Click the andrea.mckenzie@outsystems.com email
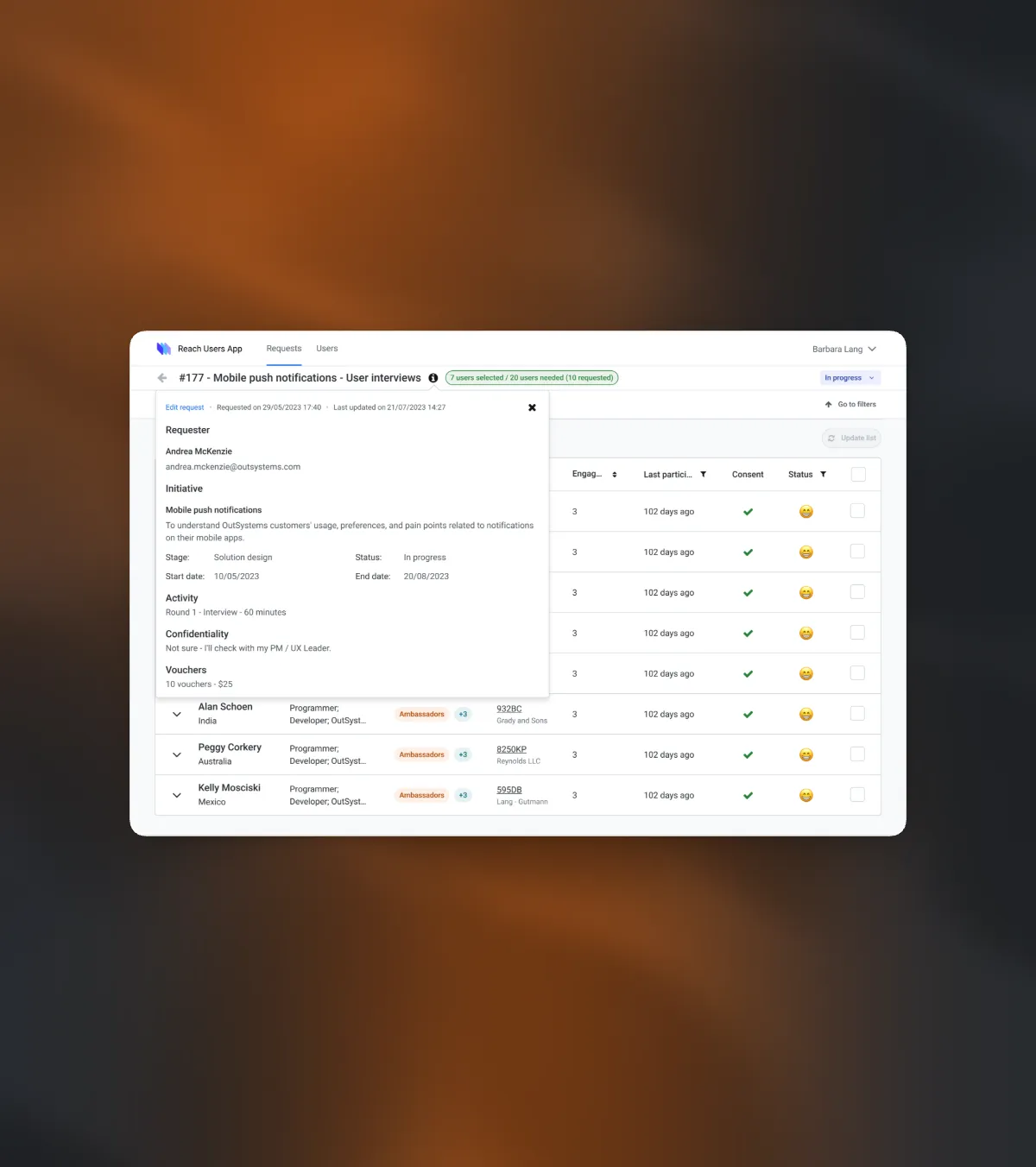Image resolution: width=1036 pixels, height=1167 pixels. pyautogui.click(x=233, y=467)
